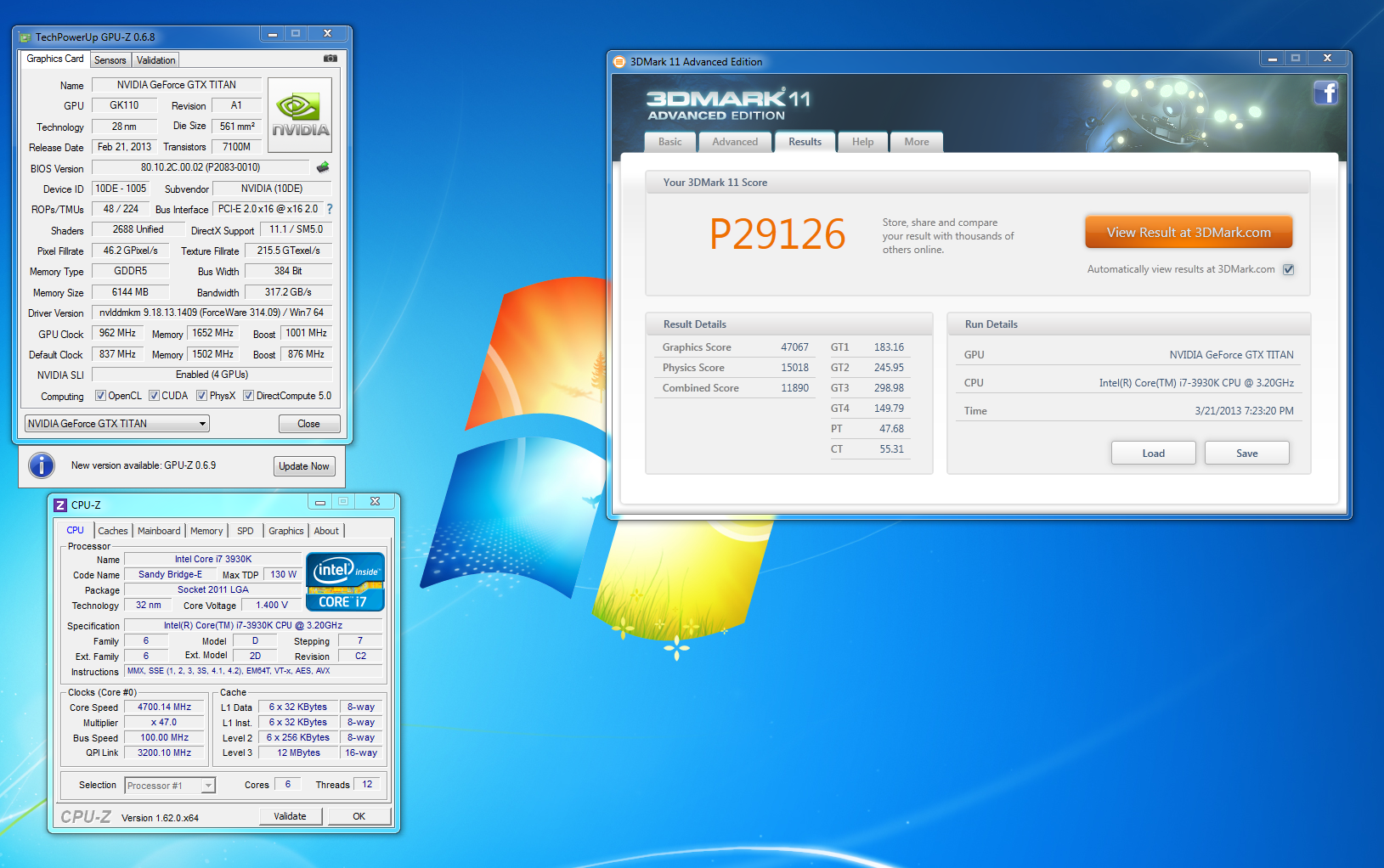Click the NVIDIA SLI field Enabled (4 GPUs)
Image resolution: width=1384 pixels, height=868 pixels.
(x=212, y=375)
